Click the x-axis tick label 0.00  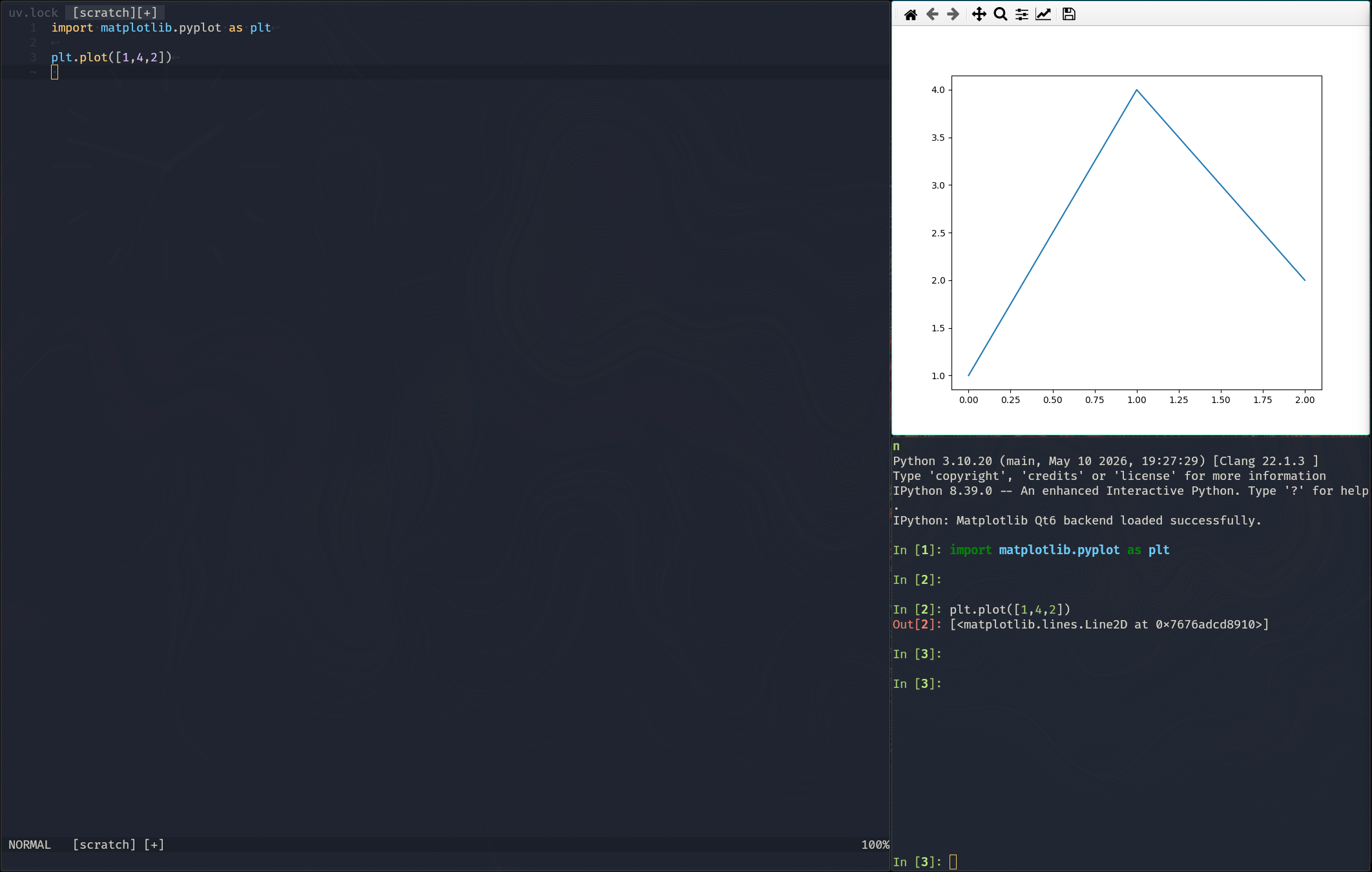tap(968, 400)
